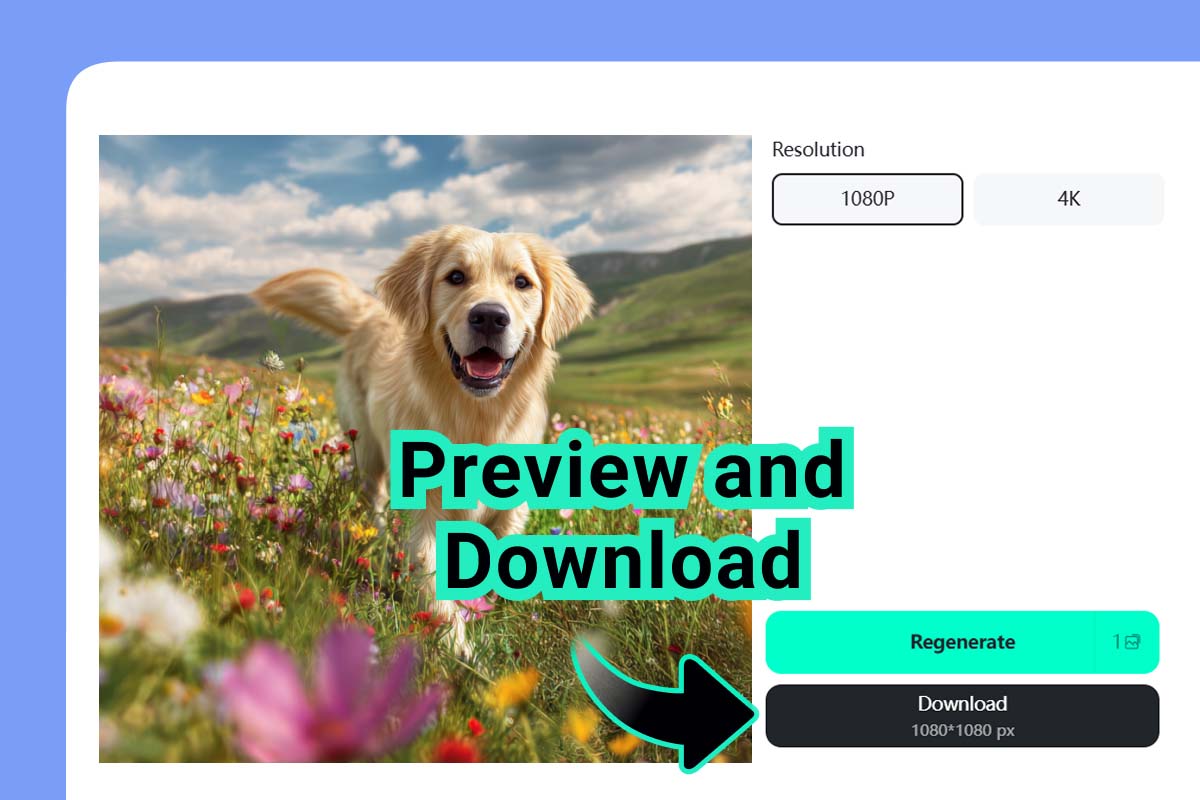Open the generated golden retriever image preview
Image resolution: width=1200 pixels, height=800 pixels.
(425, 300)
